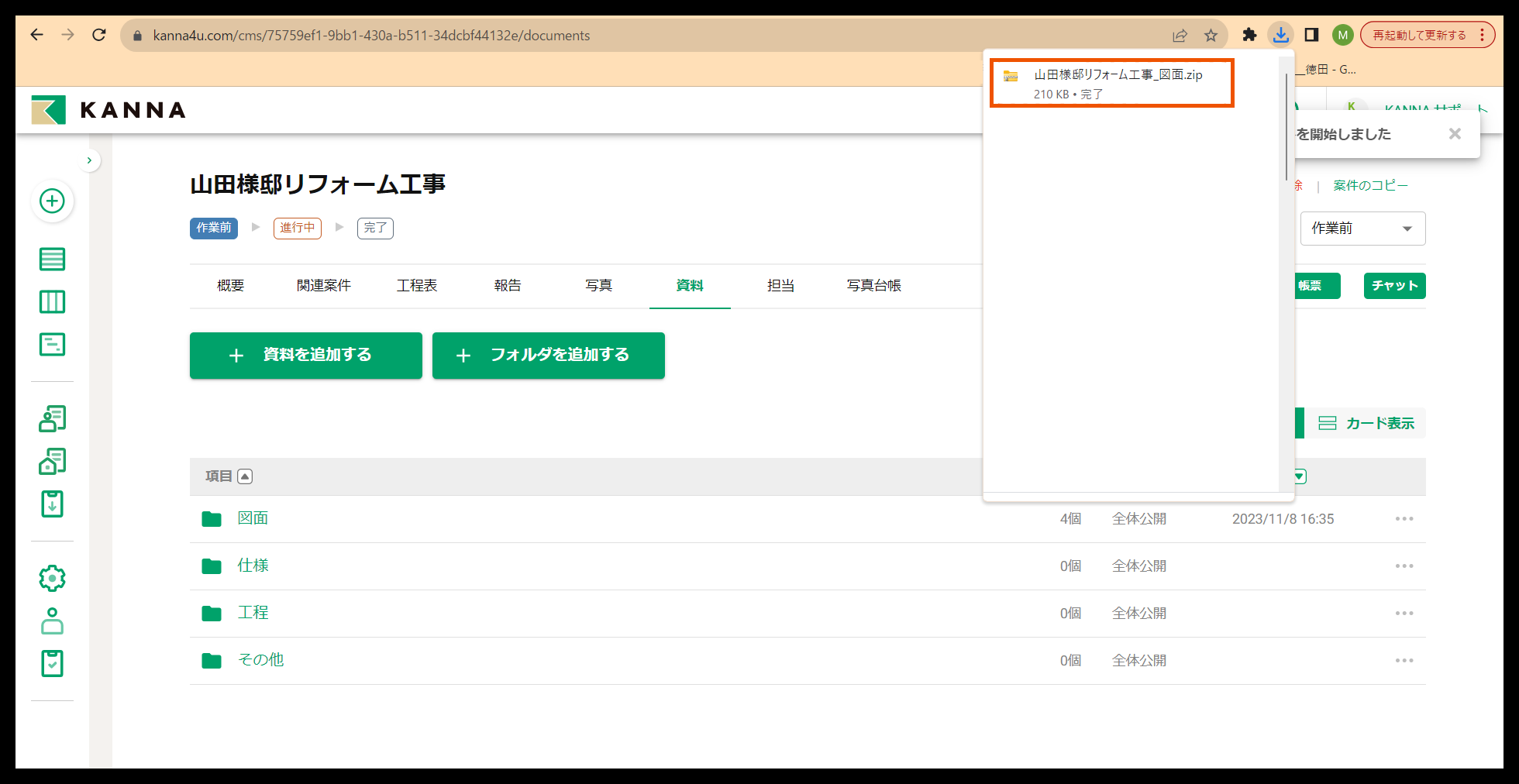Viewport: 1519px width, 784px height.
Task: Open Chrome's downloads icon in the toolbar
Action: 1280,34
